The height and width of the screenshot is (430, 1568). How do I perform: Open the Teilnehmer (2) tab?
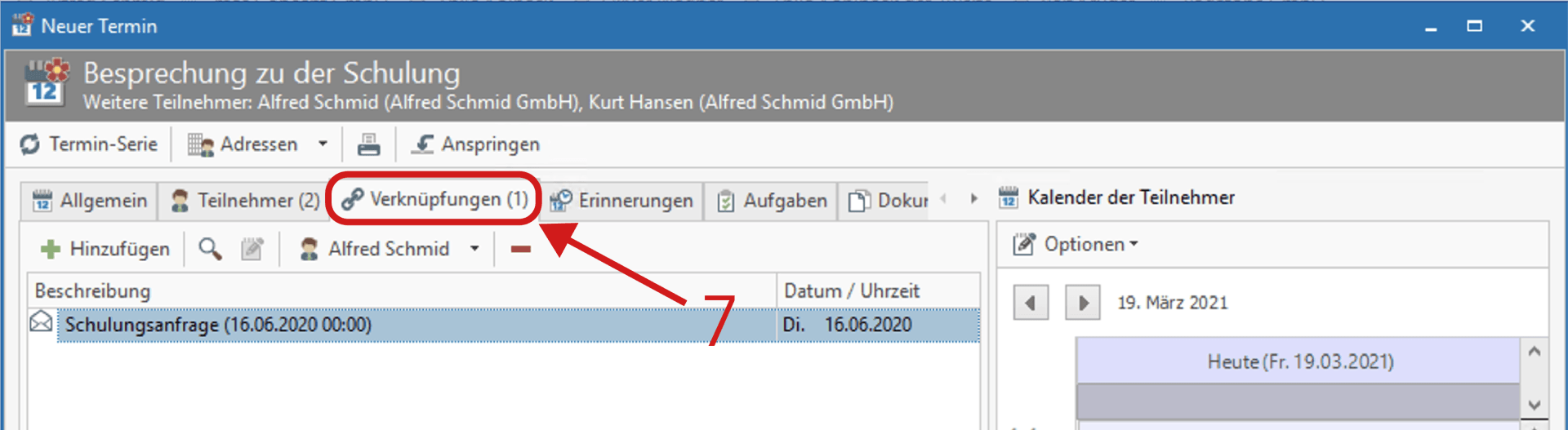245,201
